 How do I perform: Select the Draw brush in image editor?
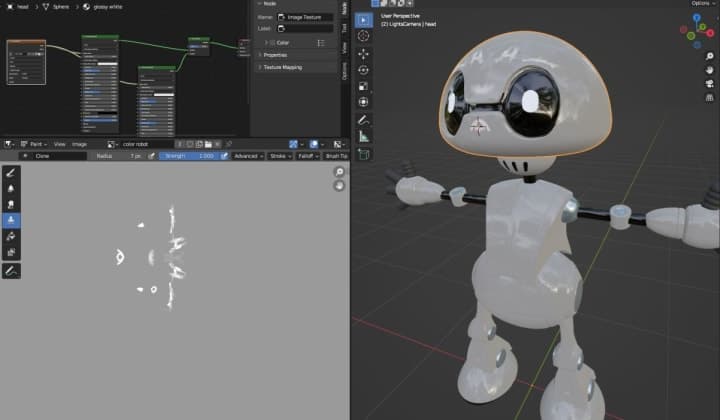coord(11,172)
